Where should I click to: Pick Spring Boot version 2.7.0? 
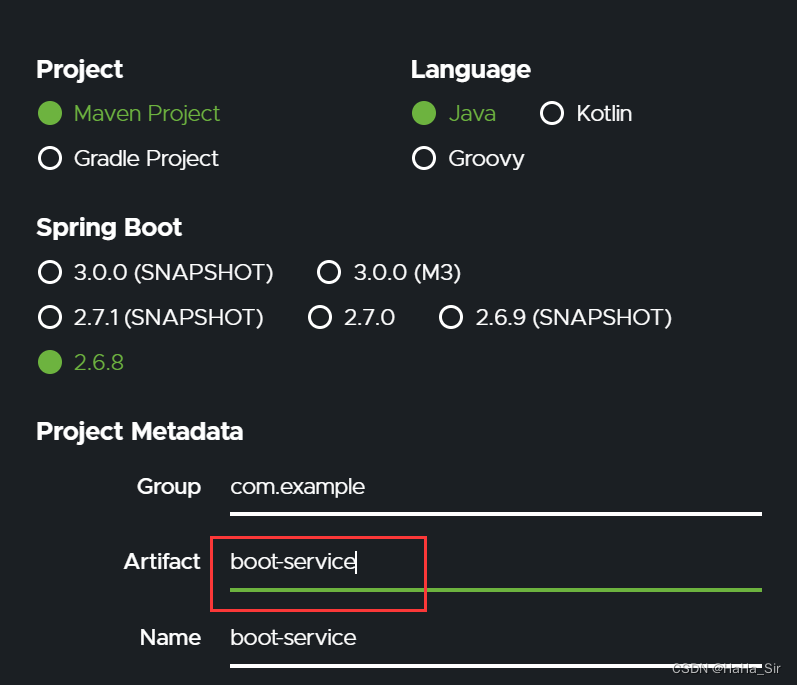(320, 317)
